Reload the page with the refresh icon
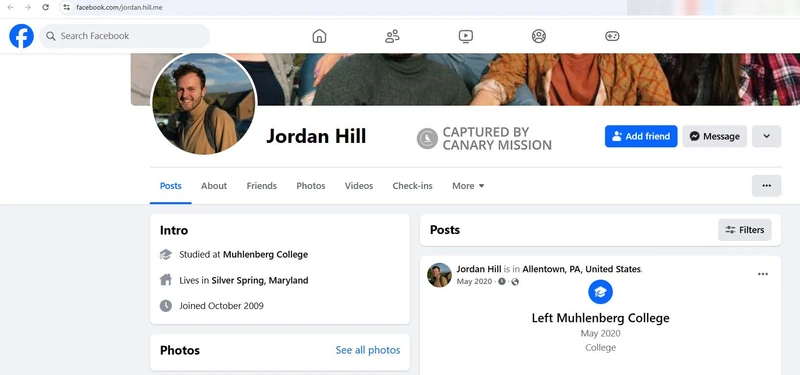This screenshot has height=375, width=800. (45, 7)
